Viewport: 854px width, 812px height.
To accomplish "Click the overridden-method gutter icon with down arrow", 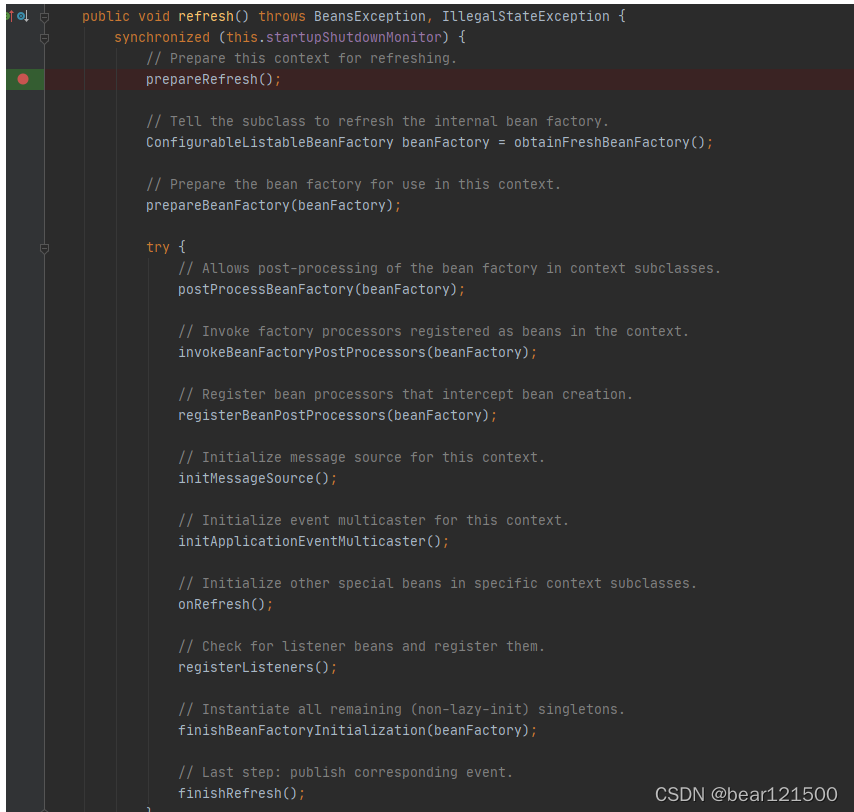I will coord(23,16).
